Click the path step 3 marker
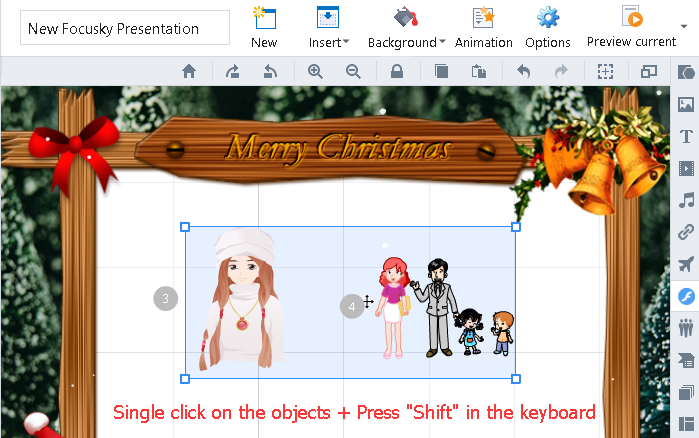Viewport: 699px width, 438px height. pyautogui.click(x=166, y=297)
